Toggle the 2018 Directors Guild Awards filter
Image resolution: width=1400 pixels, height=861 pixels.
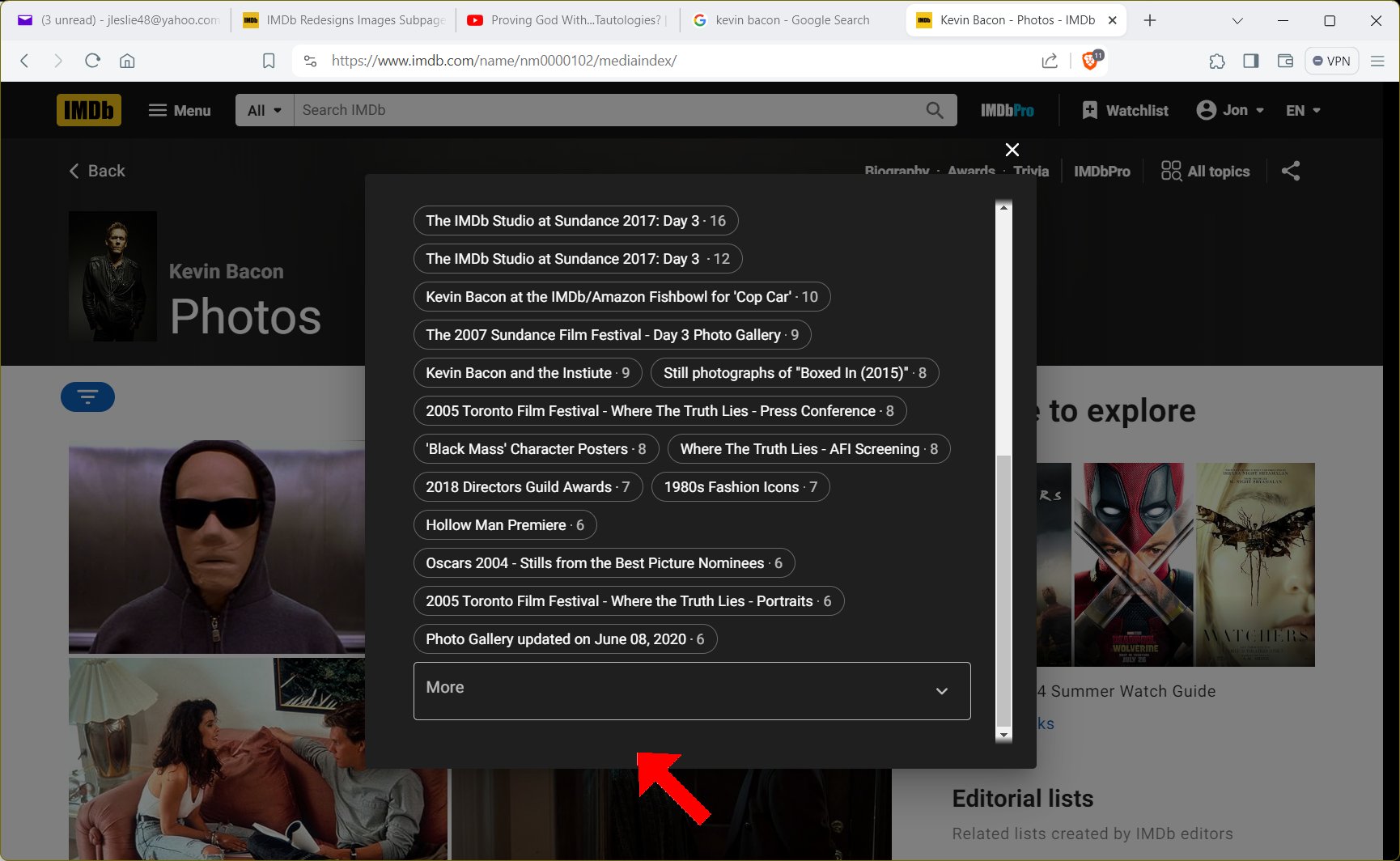[527, 486]
